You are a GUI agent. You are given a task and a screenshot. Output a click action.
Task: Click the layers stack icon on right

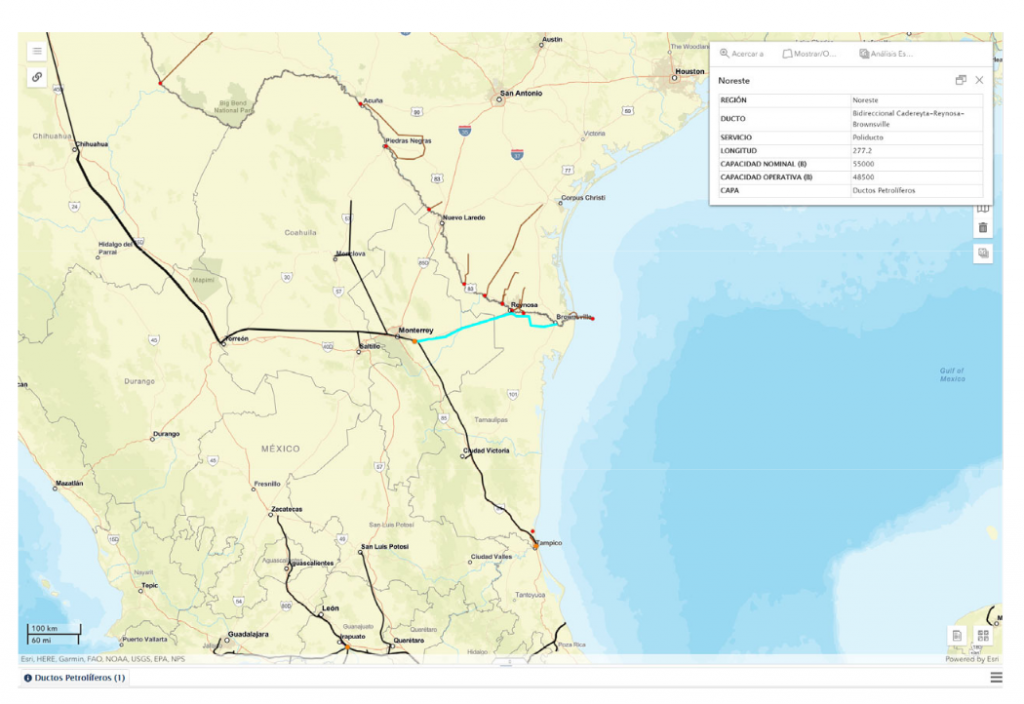(x=983, y=254)
